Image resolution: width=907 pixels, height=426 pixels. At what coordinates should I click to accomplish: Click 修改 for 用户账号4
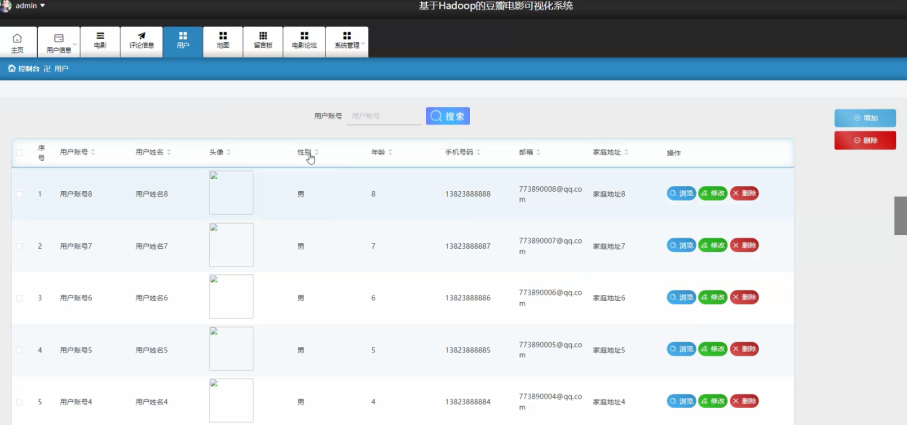tap(713, 401)
